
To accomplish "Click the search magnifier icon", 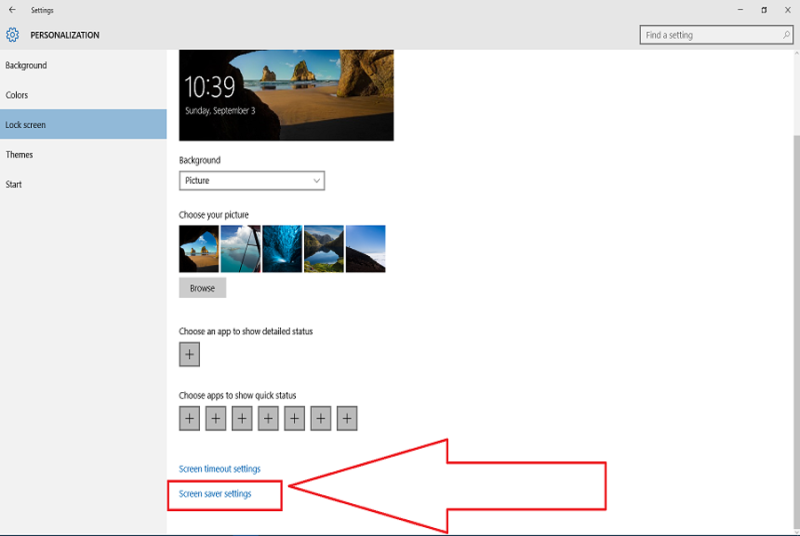I will 786,35.
